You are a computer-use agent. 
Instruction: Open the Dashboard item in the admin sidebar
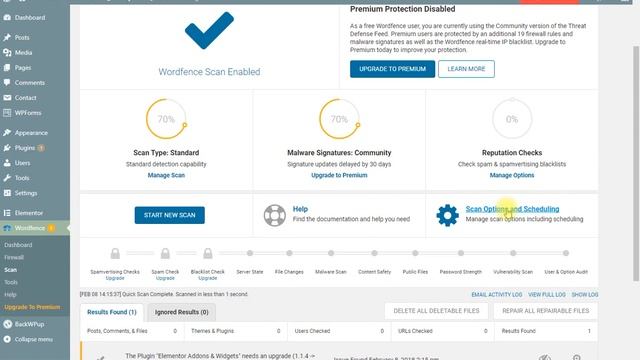(x=30, y=18)
